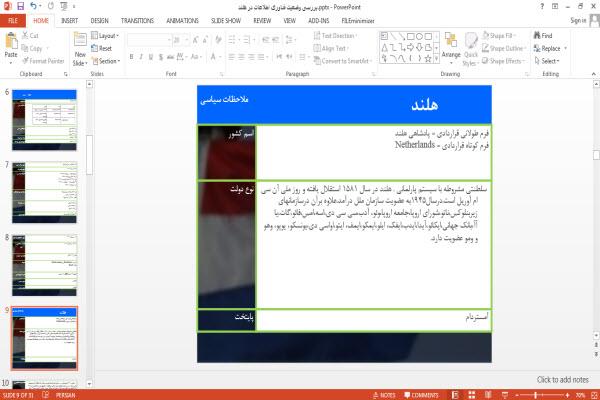Click the Reset slide button
The height and width of the screenshot is (400, 600).
click(101, 48)
